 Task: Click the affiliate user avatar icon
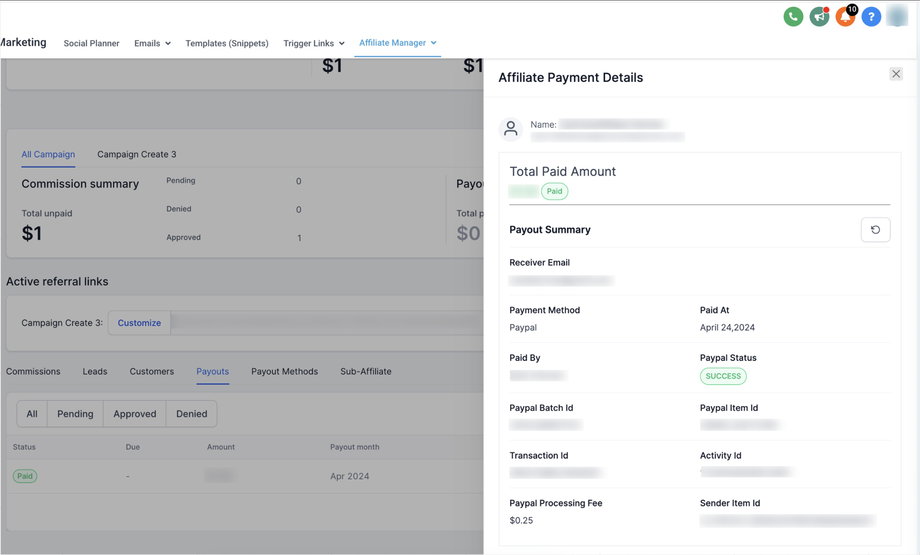[511, 129]
